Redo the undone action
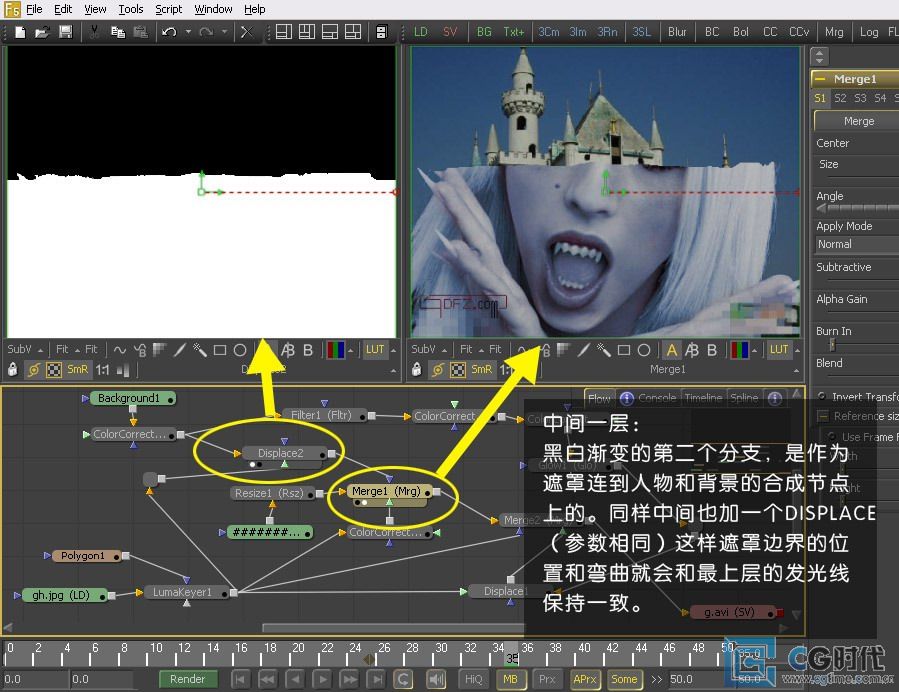The height and width of the screenshot is (692, 899). click(206, 32)
